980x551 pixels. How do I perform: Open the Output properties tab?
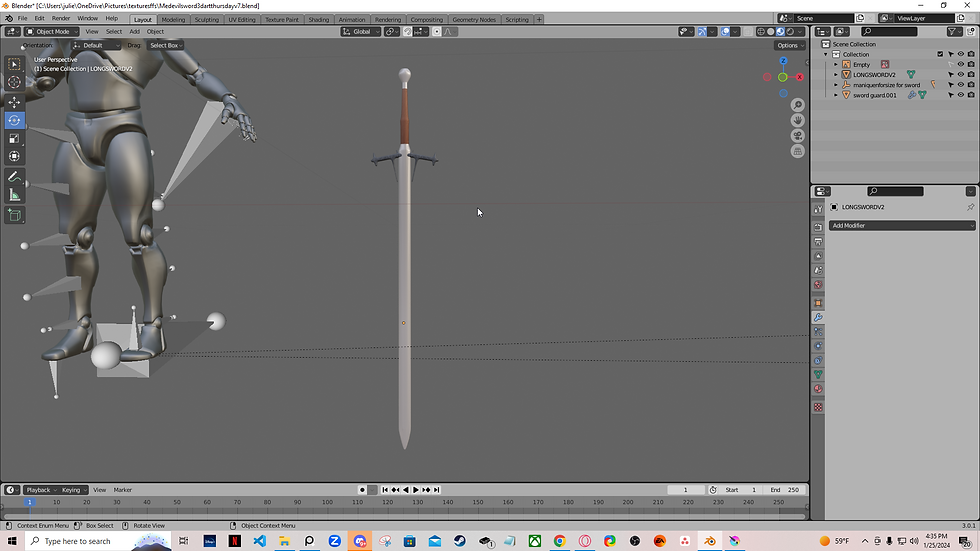[818, 241]
